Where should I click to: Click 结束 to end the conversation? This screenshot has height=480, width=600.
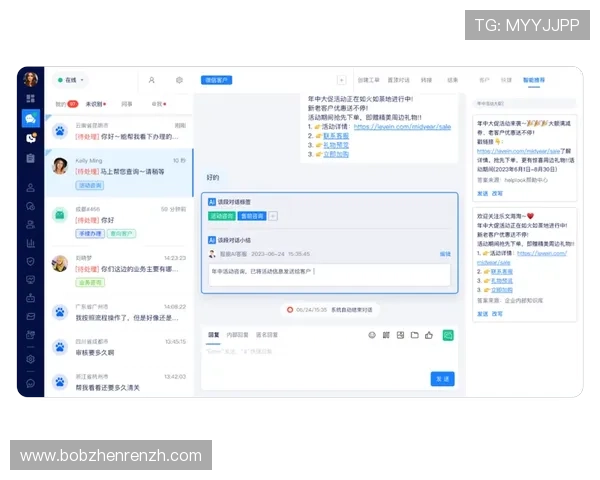pyautogui.click(x=453, y=80)
